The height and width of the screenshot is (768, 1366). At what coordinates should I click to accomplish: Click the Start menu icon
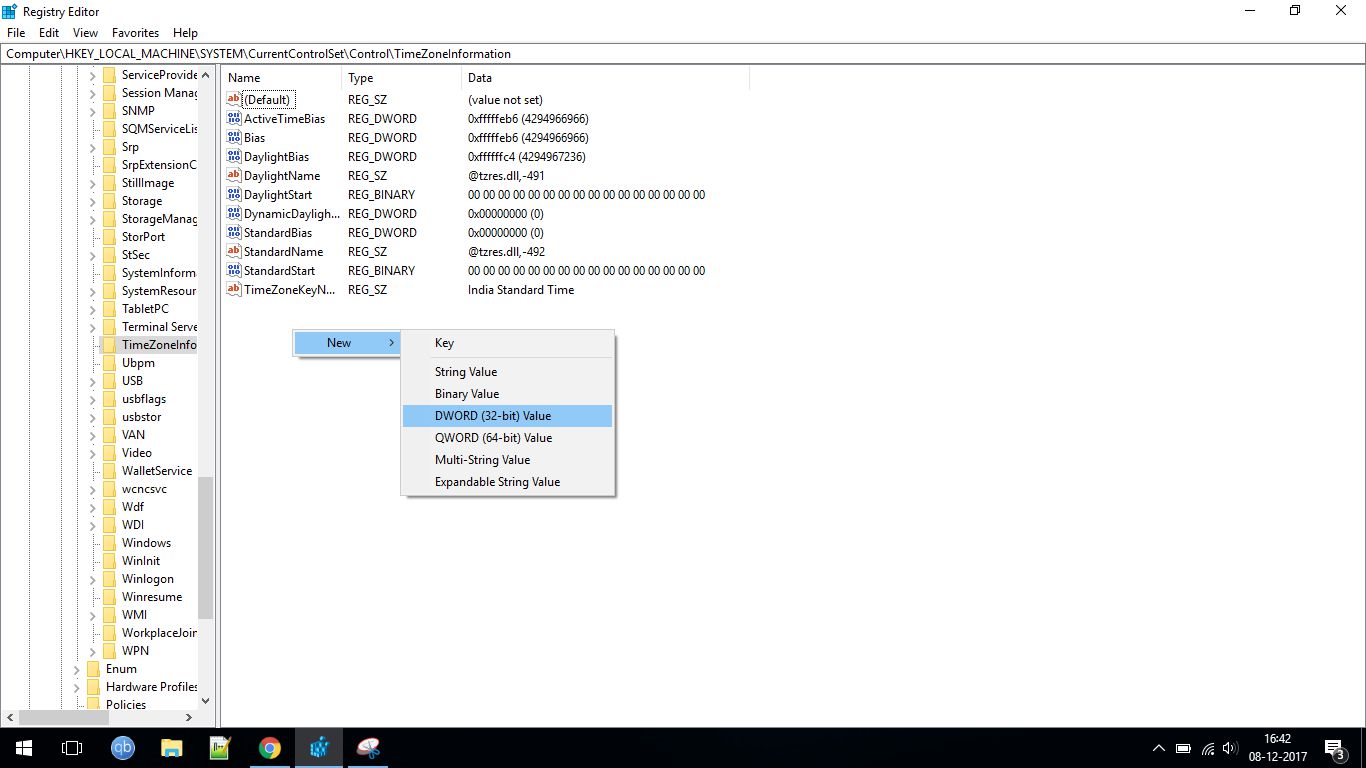[x=22, y=747]
